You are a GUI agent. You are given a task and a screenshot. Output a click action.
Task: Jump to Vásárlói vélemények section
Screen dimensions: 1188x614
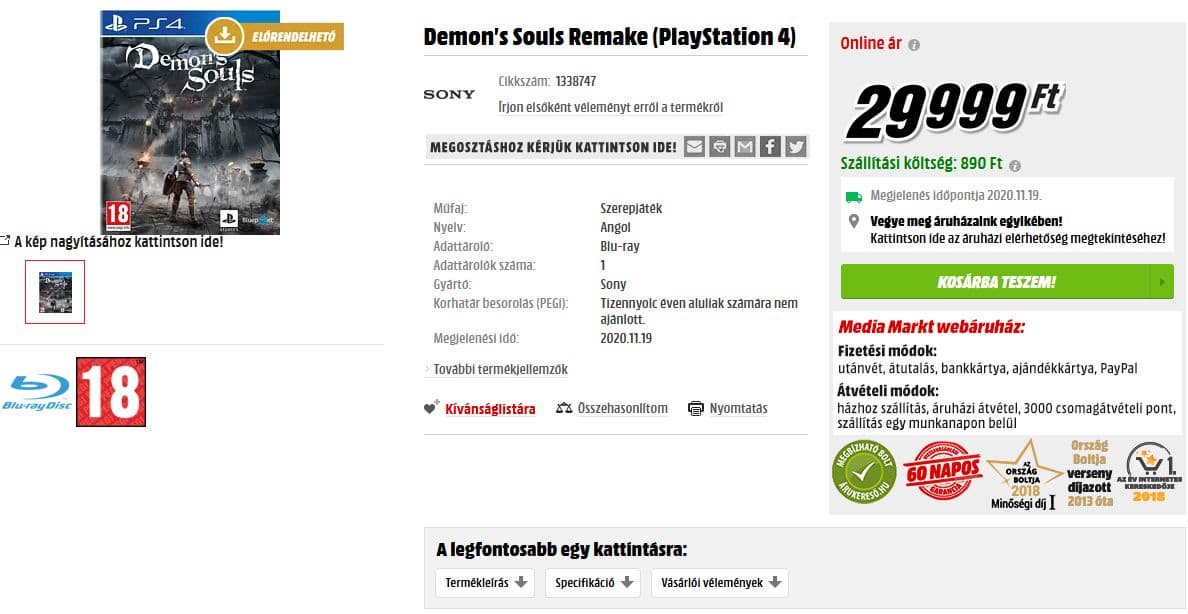click(x=719, y=583)
